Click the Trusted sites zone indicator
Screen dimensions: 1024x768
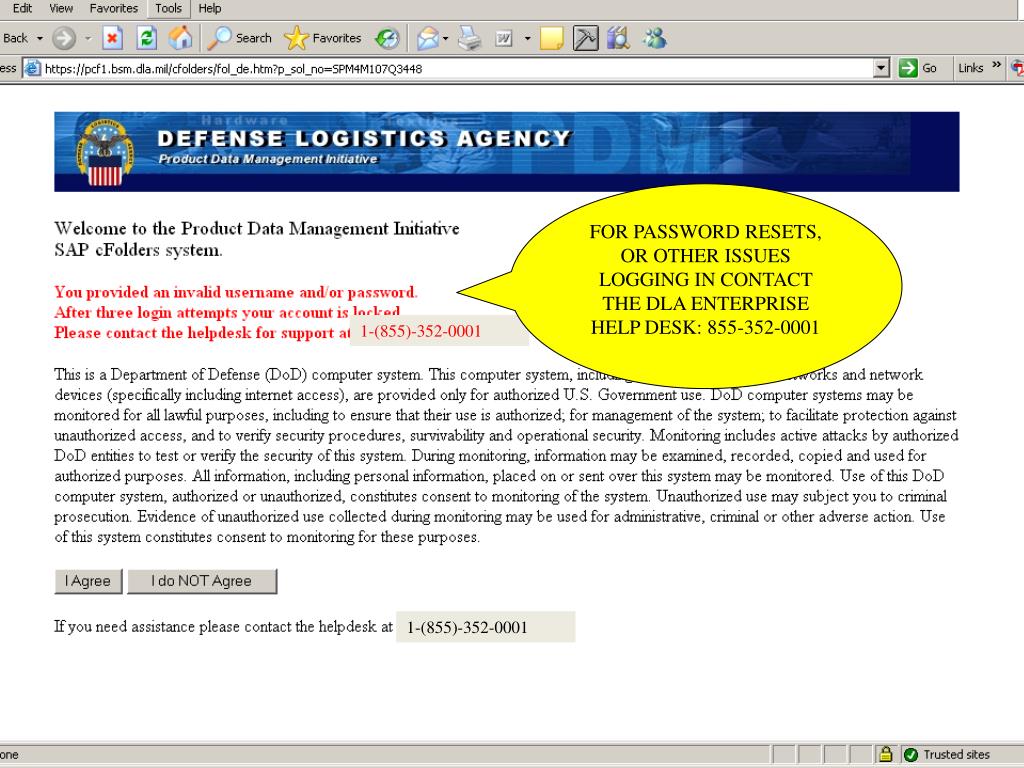coord(948,754)
